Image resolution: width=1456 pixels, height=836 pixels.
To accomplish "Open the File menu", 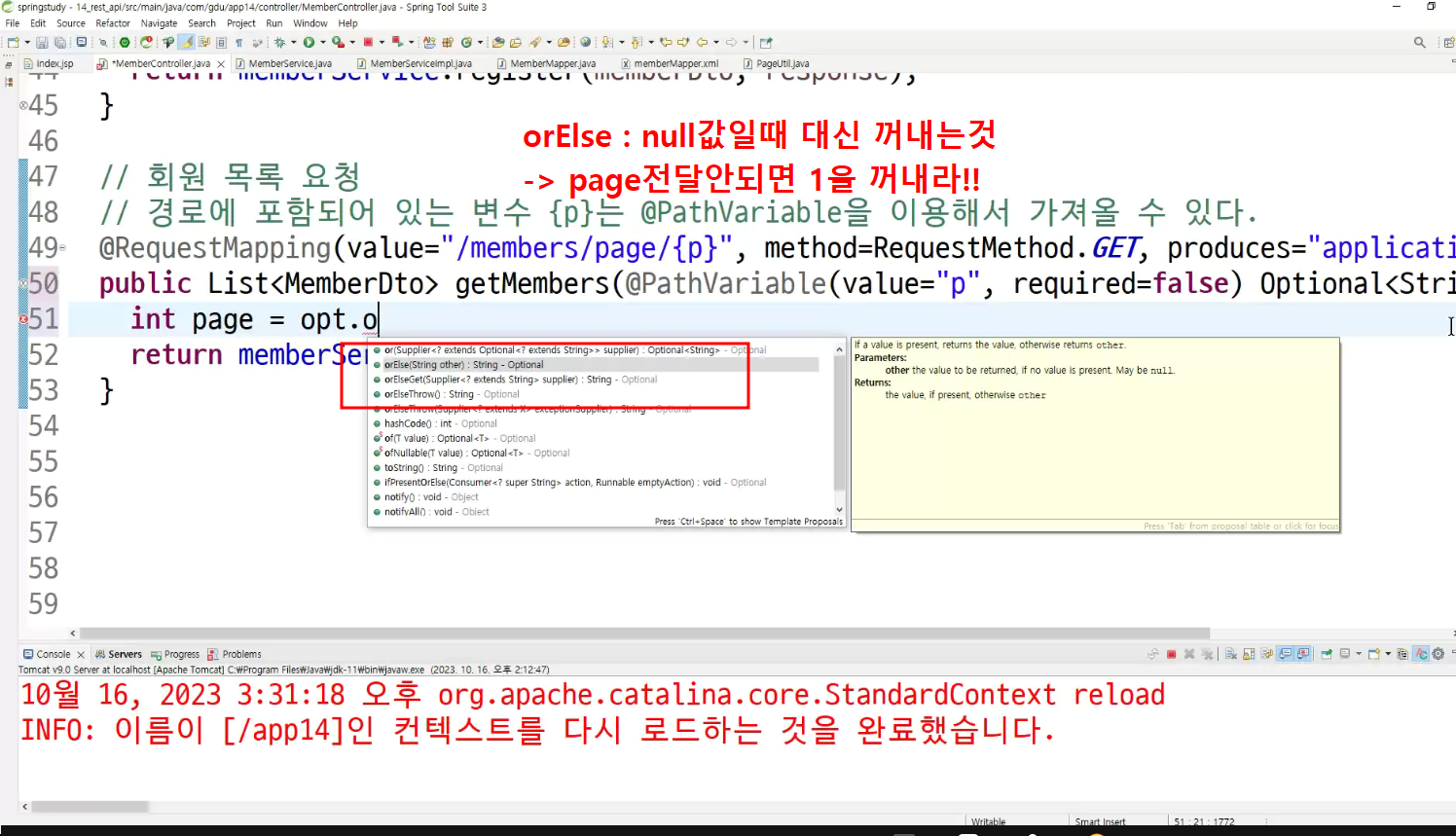I will (12, 23).
